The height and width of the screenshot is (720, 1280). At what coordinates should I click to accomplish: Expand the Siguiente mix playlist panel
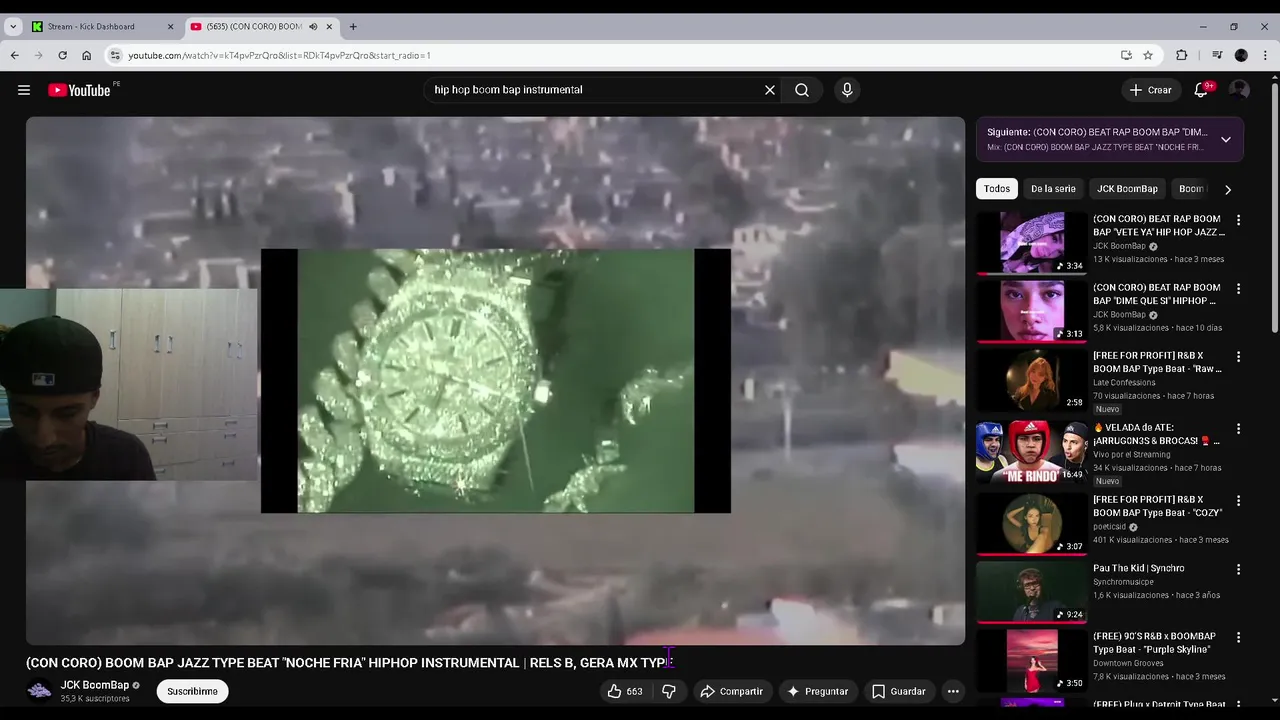pyautogui.click(x=1226, y=139)
